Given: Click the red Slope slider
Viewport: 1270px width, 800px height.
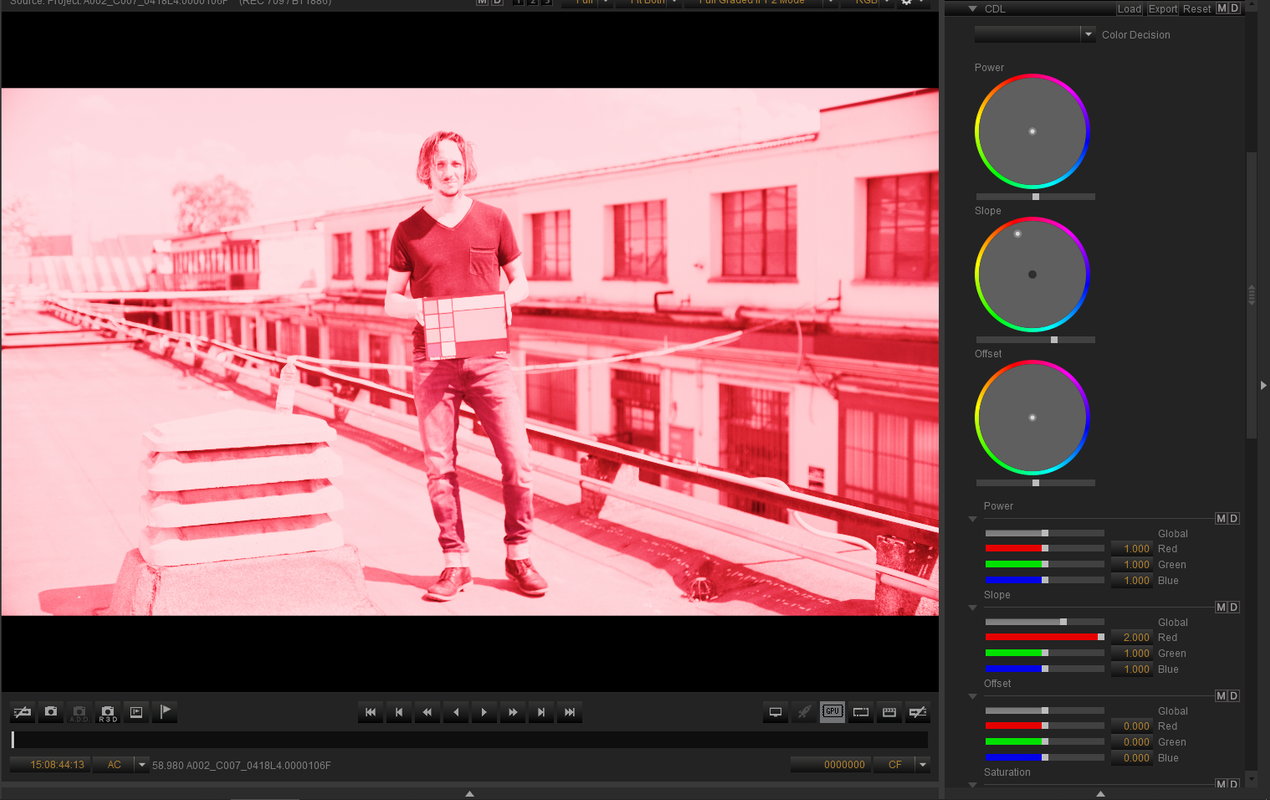Looking at the screenshot, I should click(1045, 637).
